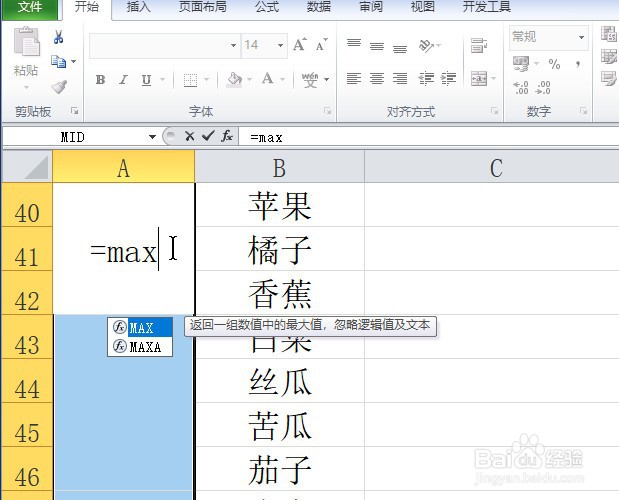
Task: Toggle bold formatting
Action: pos(101,80)
